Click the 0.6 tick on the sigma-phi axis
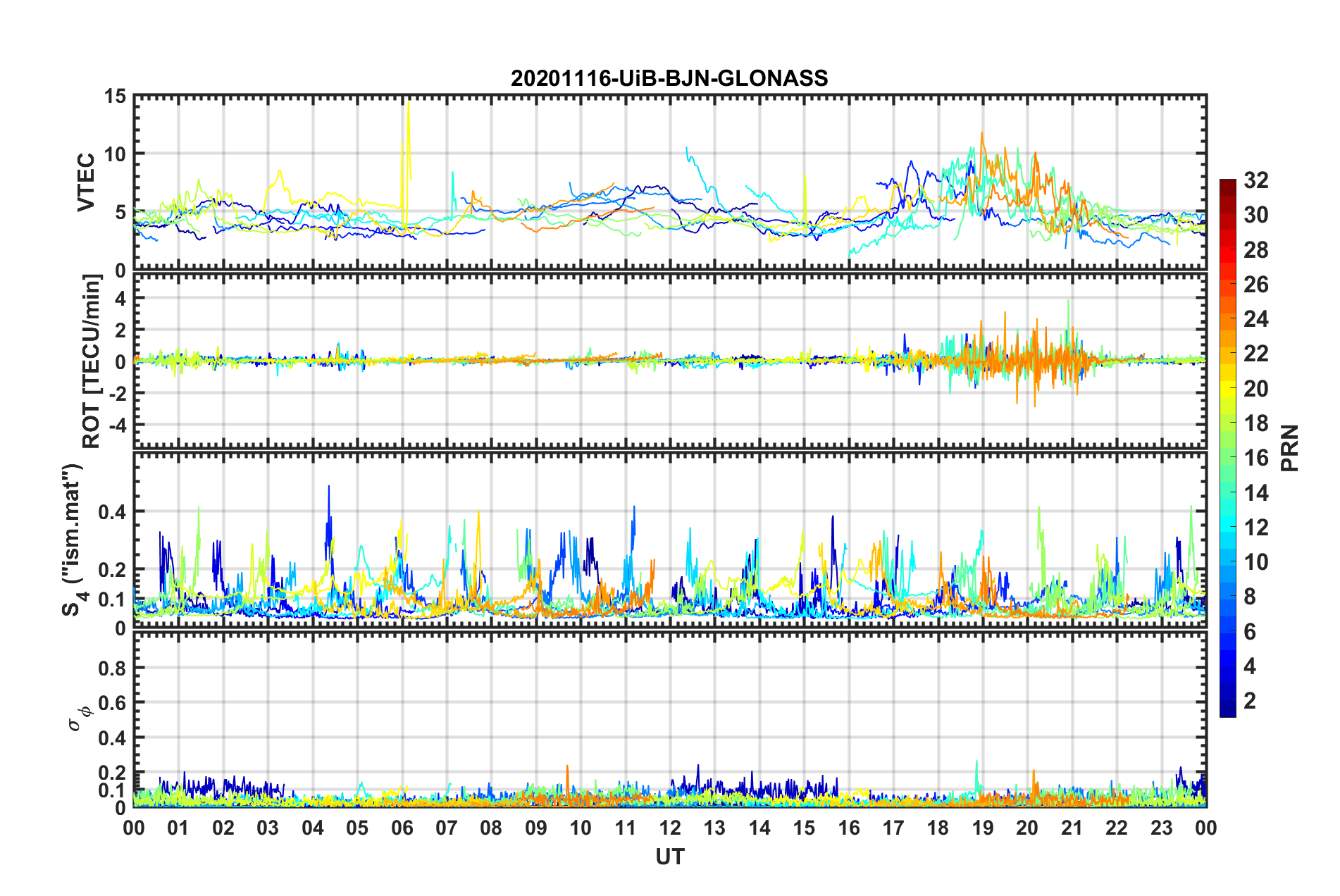This screenshot has height=896, width=1340. [113, 703]
